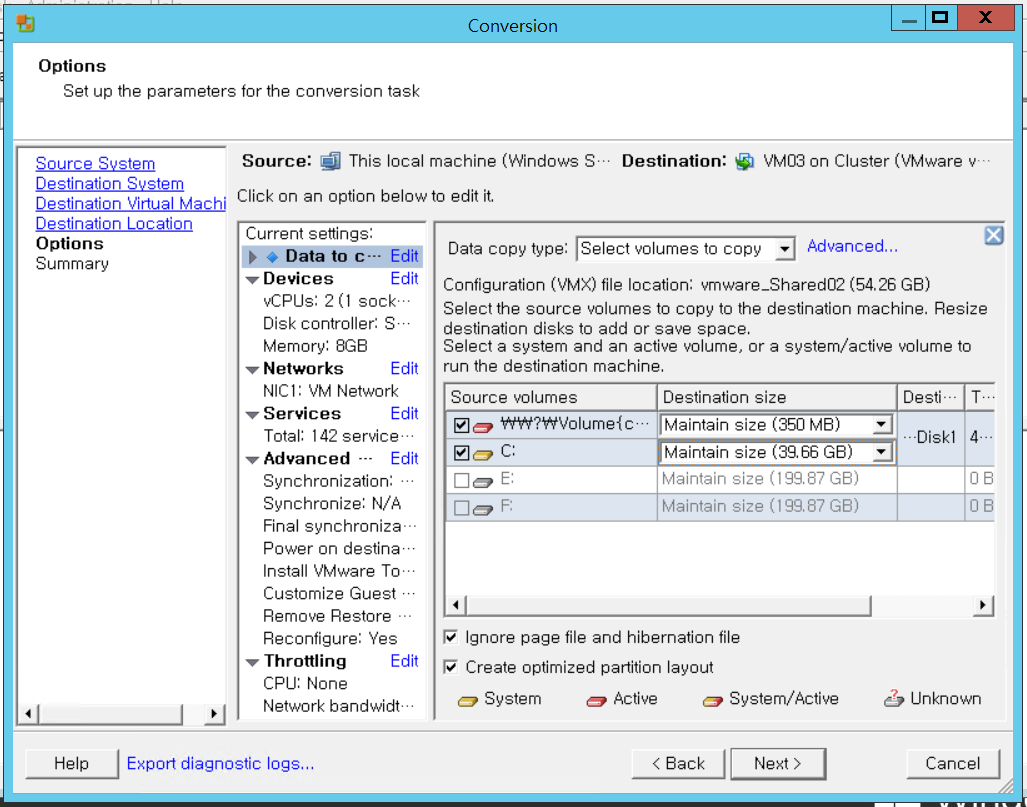
Task: Select the Reconfigure: Yes setting row
Action: (x=330, y=639)
